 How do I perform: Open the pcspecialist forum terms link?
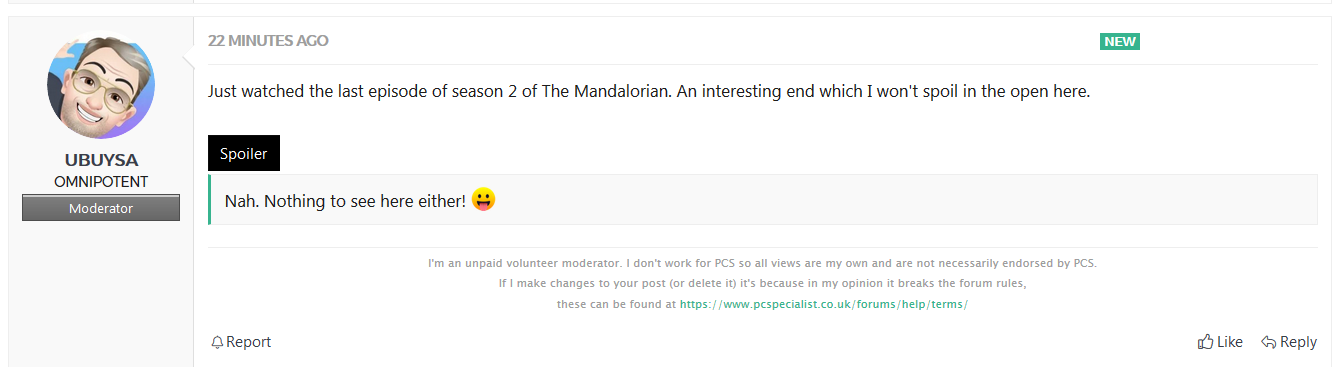pos(824,304)
